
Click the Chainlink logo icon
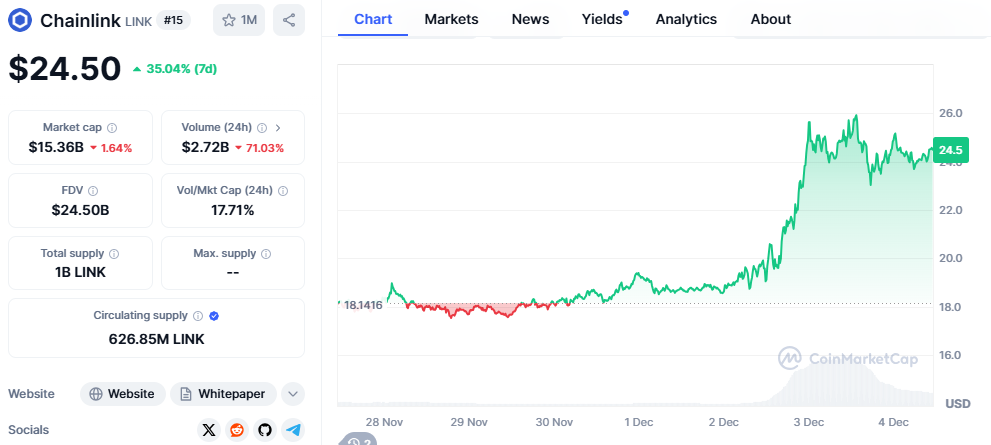click(20, 20)
